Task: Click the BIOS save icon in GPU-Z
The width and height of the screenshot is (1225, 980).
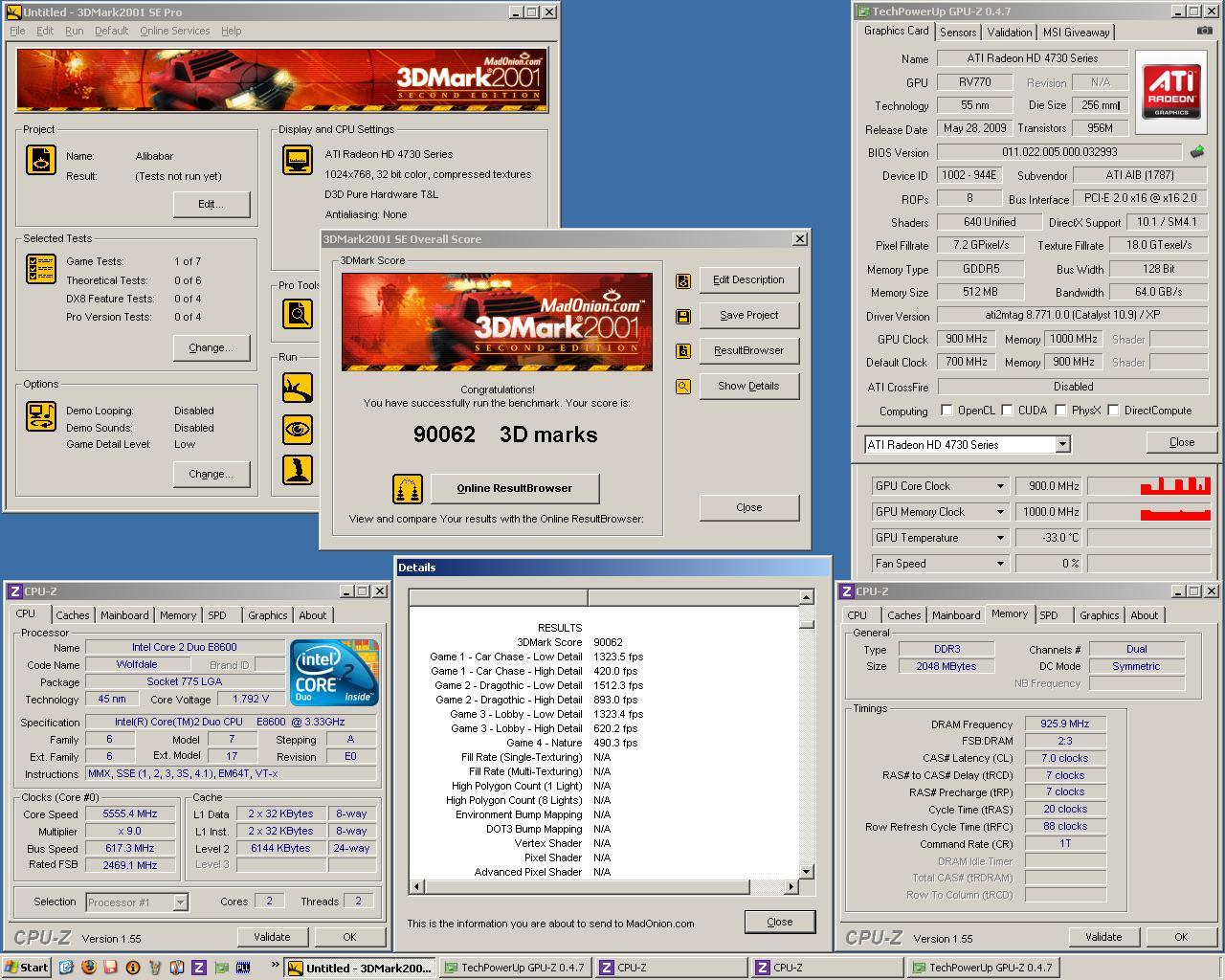Action: click(x=1197, y=152)
